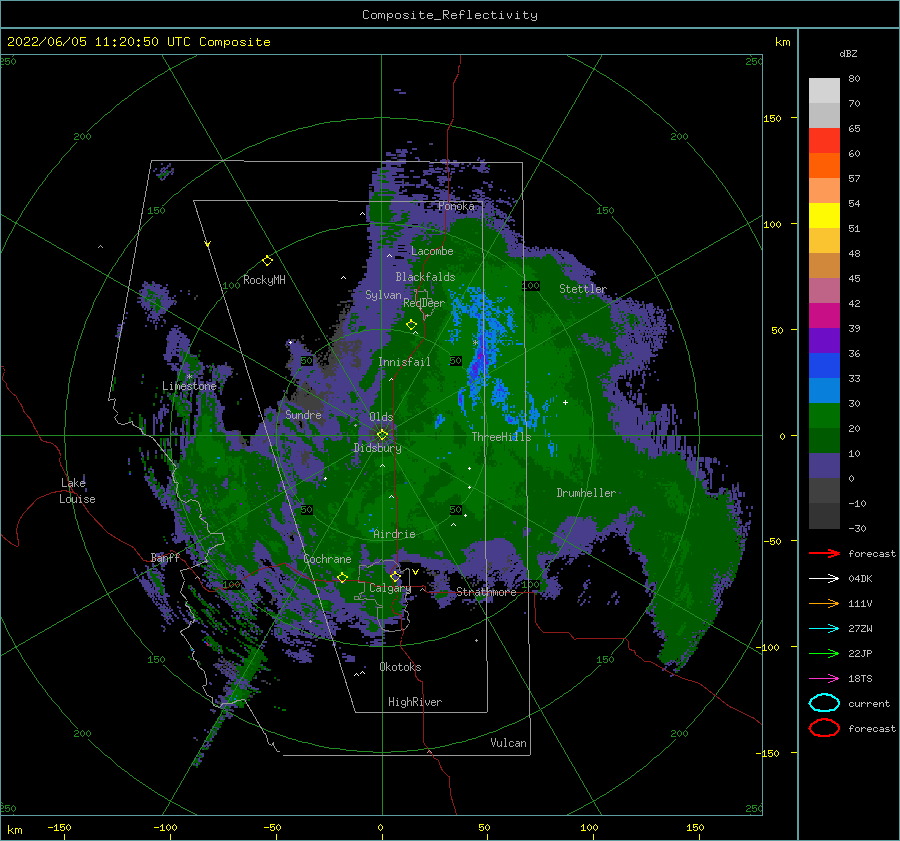Select the 65 dBZ red color swatch

click(x=824, y=140)
